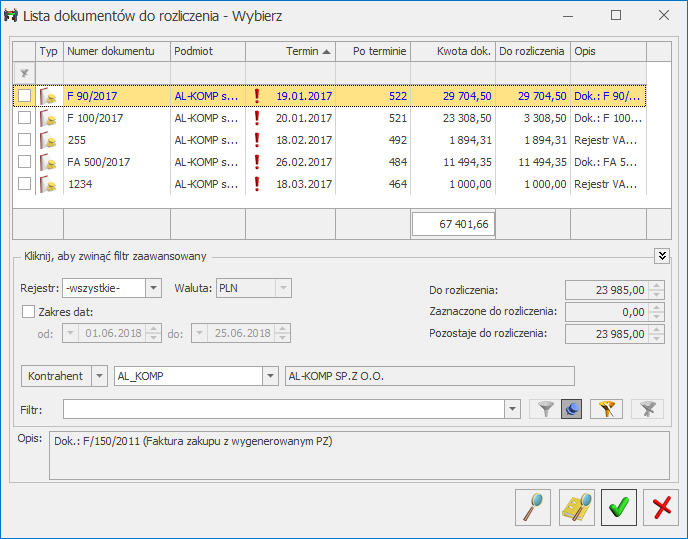Click the magnifier preview button
688x539 pixels.
pyautogui.click(x=533, y=507)
